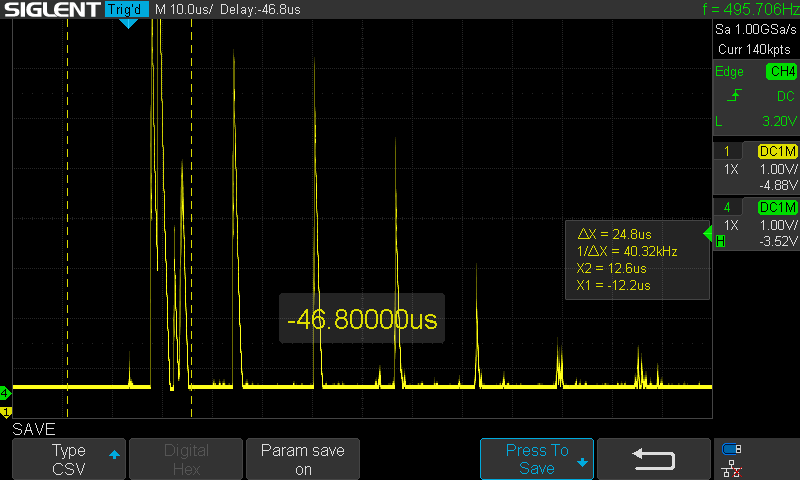Click the rising edge slope icon
The height and width of the screenshot is (480, 800).
click(734, 95)
